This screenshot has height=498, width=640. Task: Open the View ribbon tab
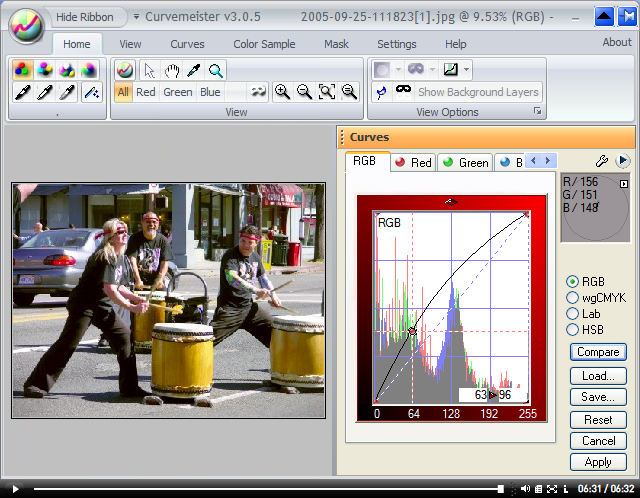[130, 44]
